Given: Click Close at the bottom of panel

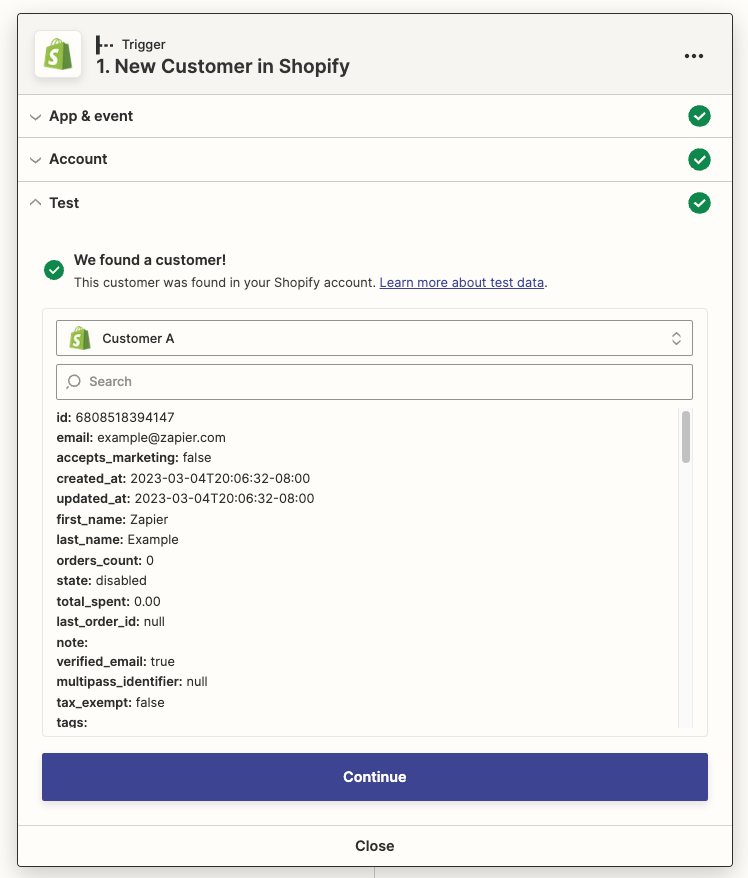Looking at the screenshot, I should [374, 846].
